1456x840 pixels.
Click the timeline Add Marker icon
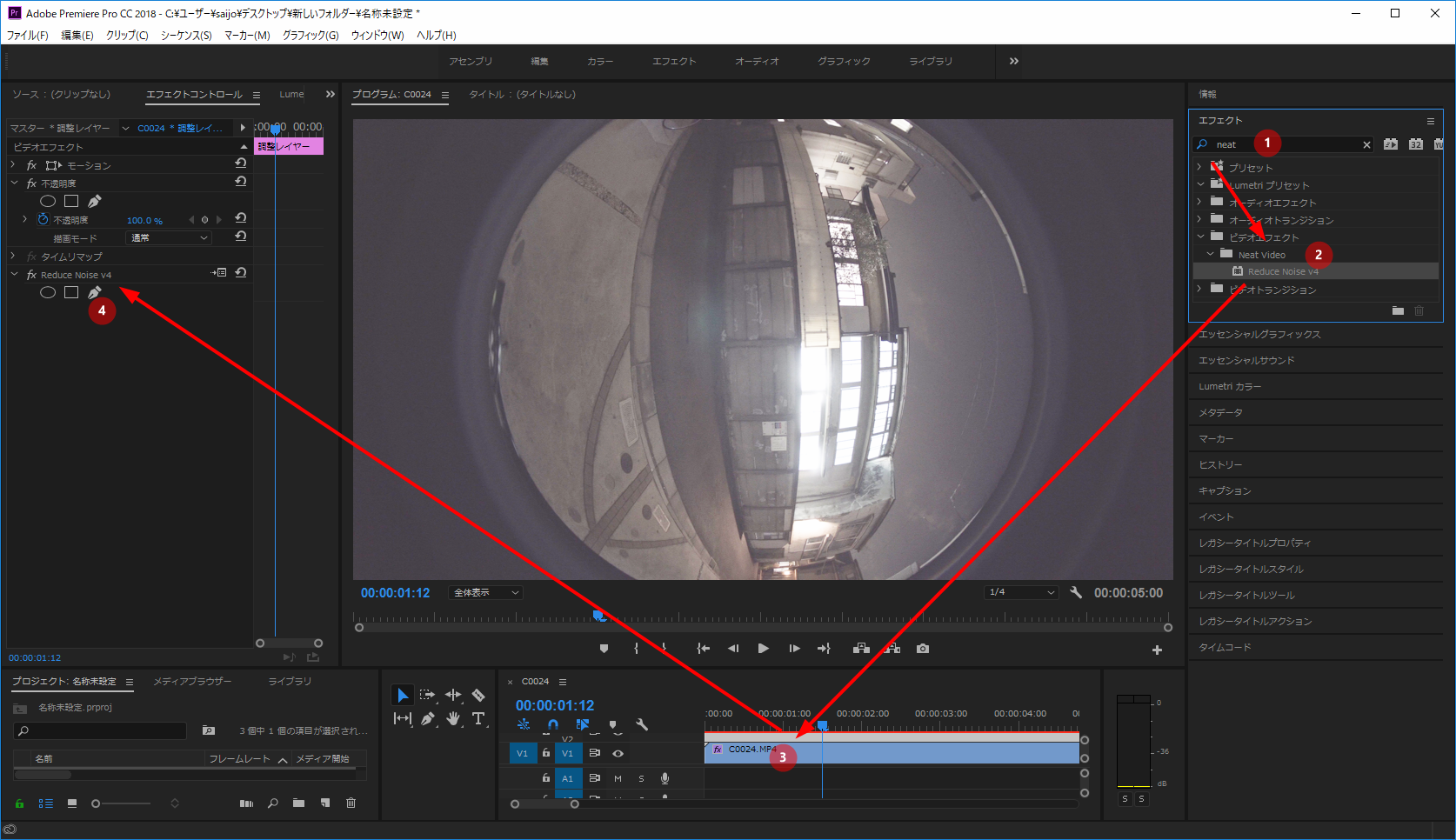click(613, 724)
